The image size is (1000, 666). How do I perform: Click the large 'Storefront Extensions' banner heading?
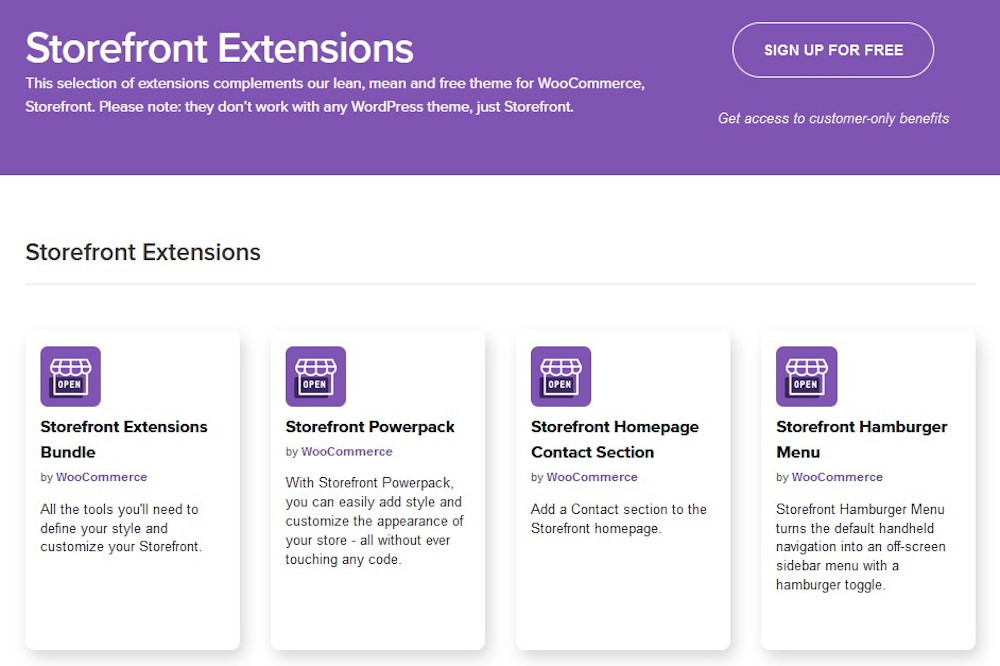click(219, 48)
